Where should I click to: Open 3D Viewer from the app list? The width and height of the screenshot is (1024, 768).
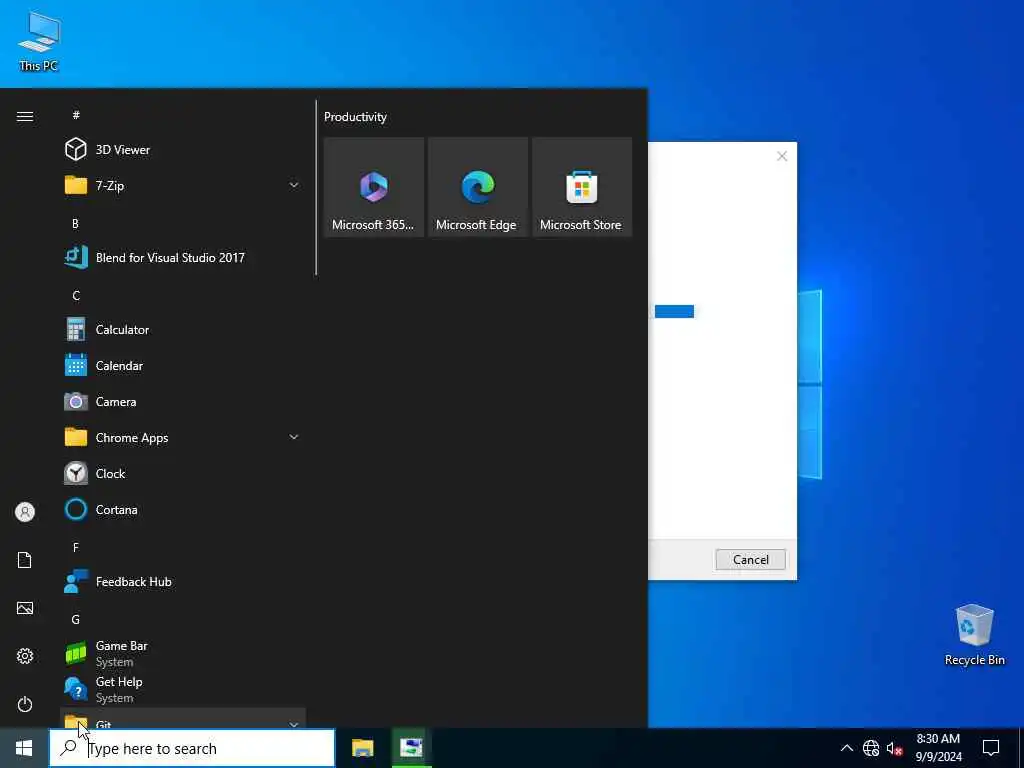183,150
